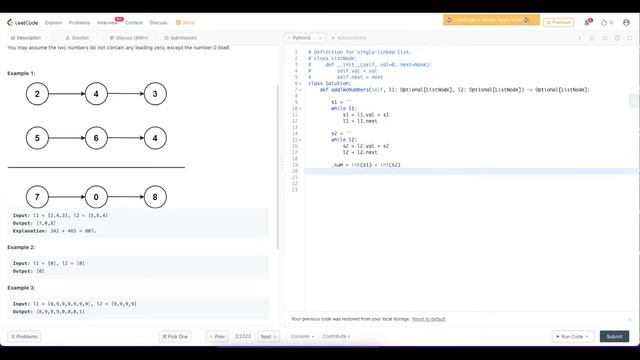Viewport: 640px width, 360px height.
Task: Click code line '_sum = int(s1) + int(s2)'
Action: click(x=366, y=165)
